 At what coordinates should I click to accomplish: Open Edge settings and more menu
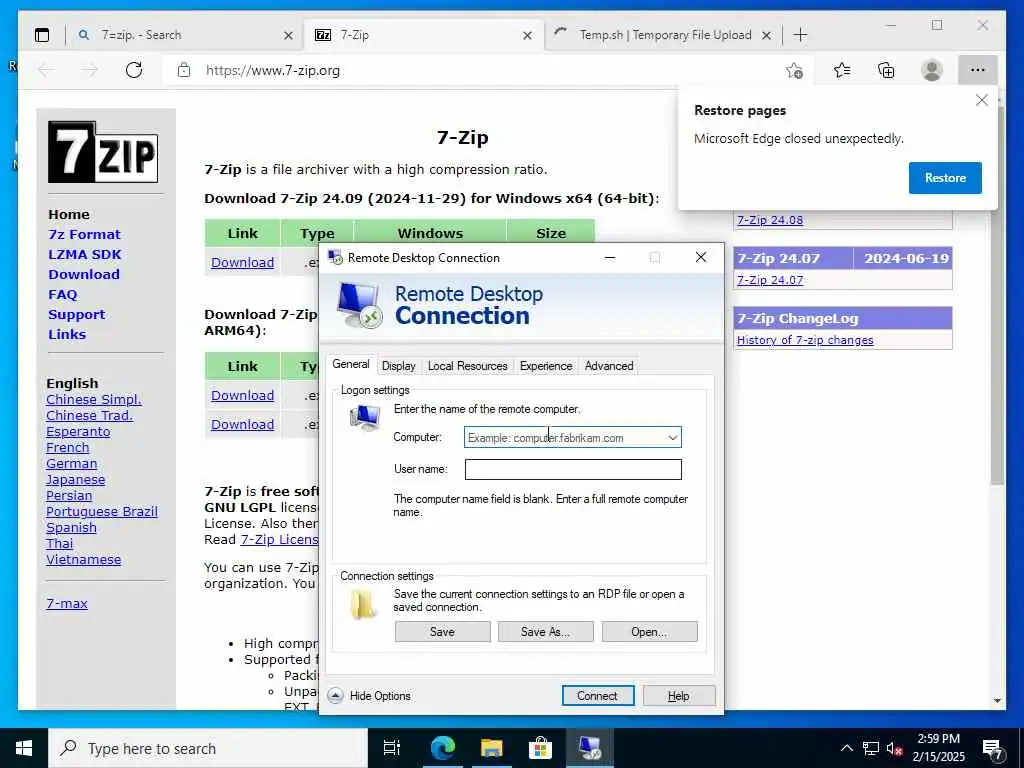[x=978, y=70]
